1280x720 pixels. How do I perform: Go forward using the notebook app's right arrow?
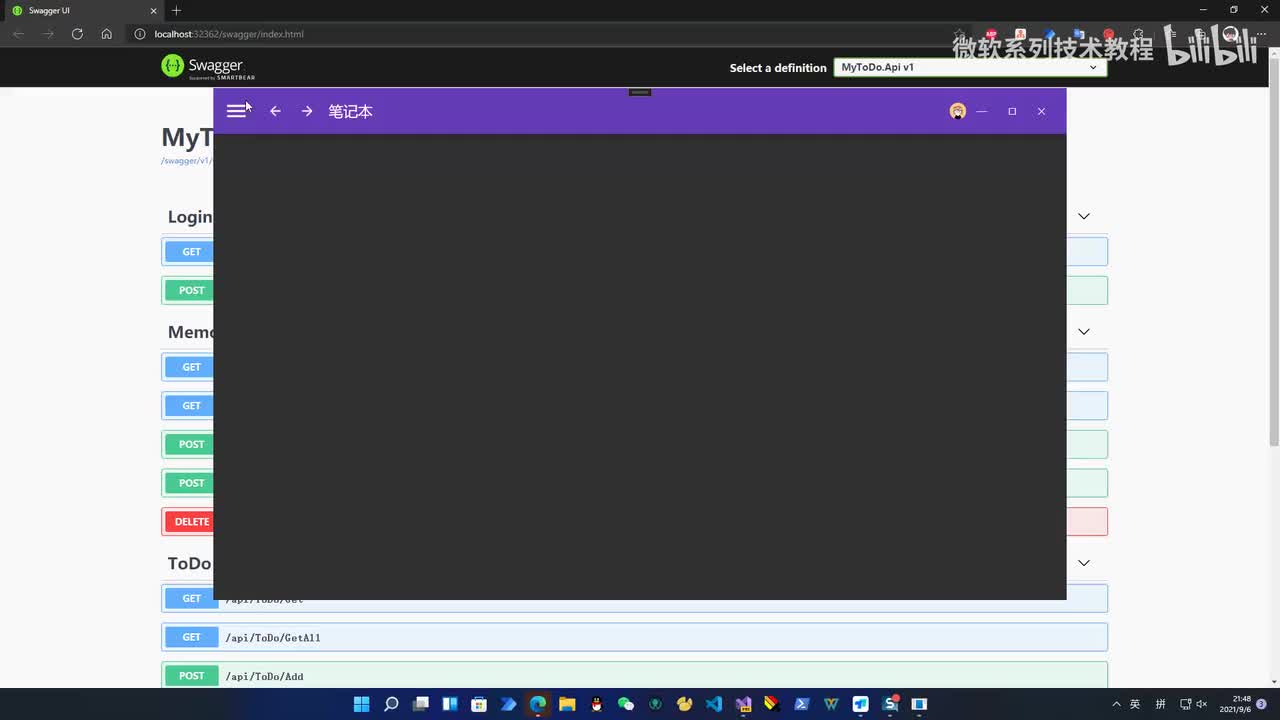click(307, 111)
